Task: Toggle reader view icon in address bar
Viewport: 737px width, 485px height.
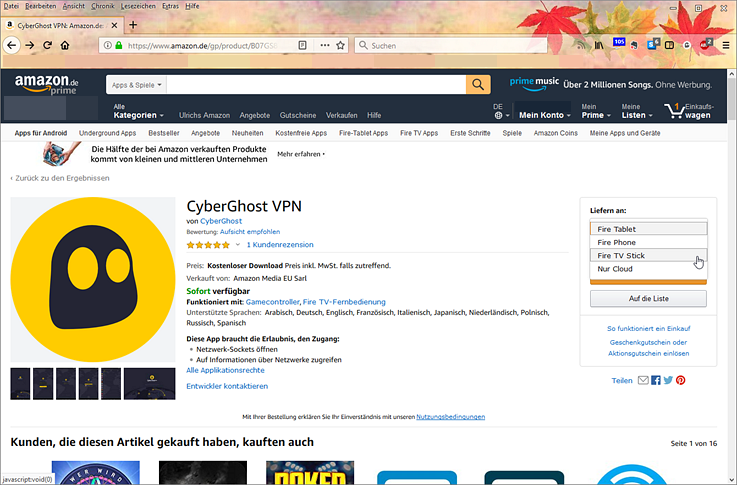Action: click(x=303, y=46)
